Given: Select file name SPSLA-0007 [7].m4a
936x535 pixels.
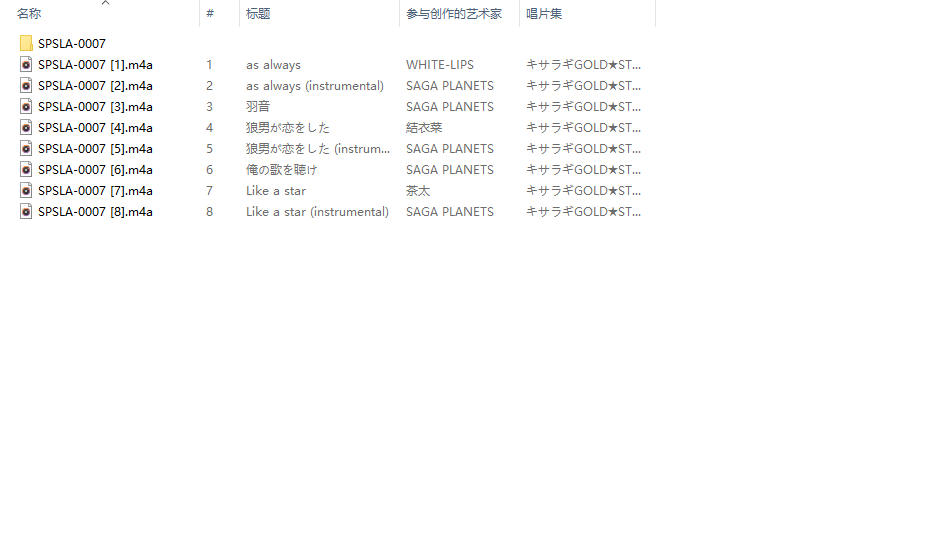Looking at the screenshot, I should pyautogui.click(x=95, y=190).
